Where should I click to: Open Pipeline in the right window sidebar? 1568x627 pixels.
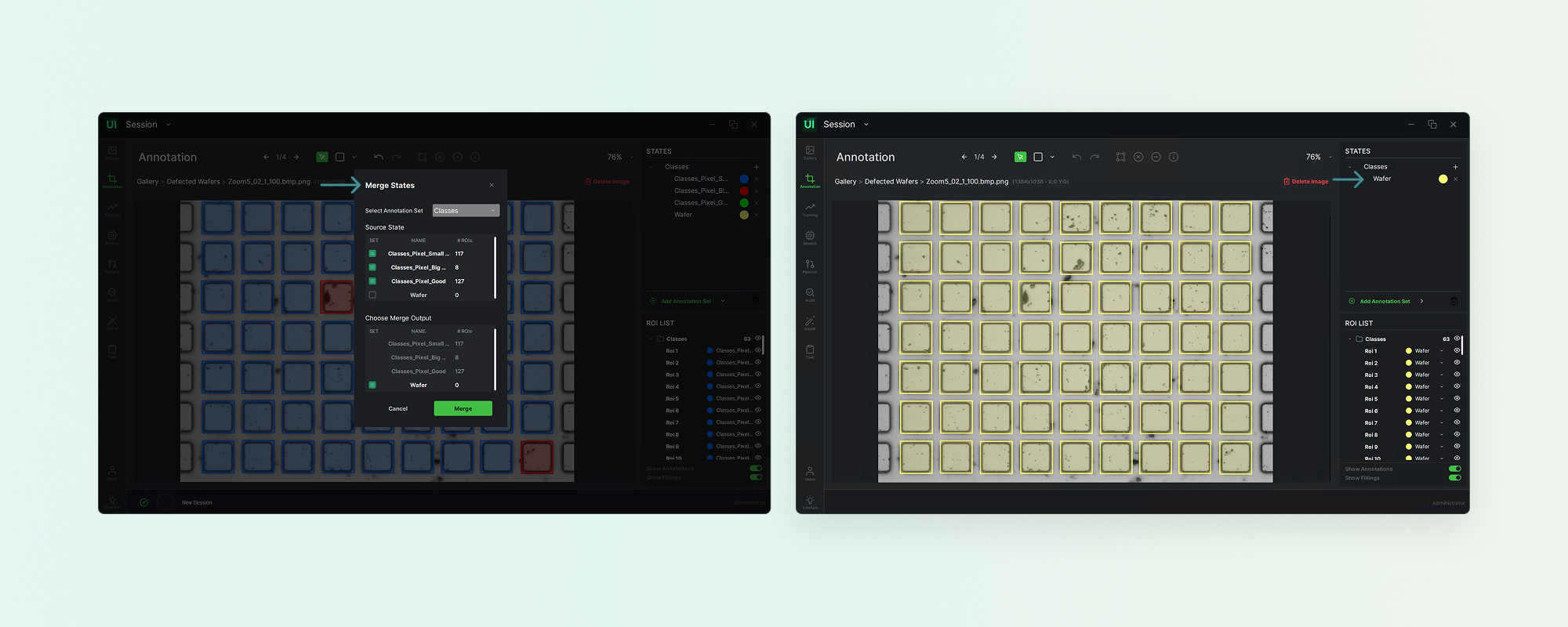(810, 266)
